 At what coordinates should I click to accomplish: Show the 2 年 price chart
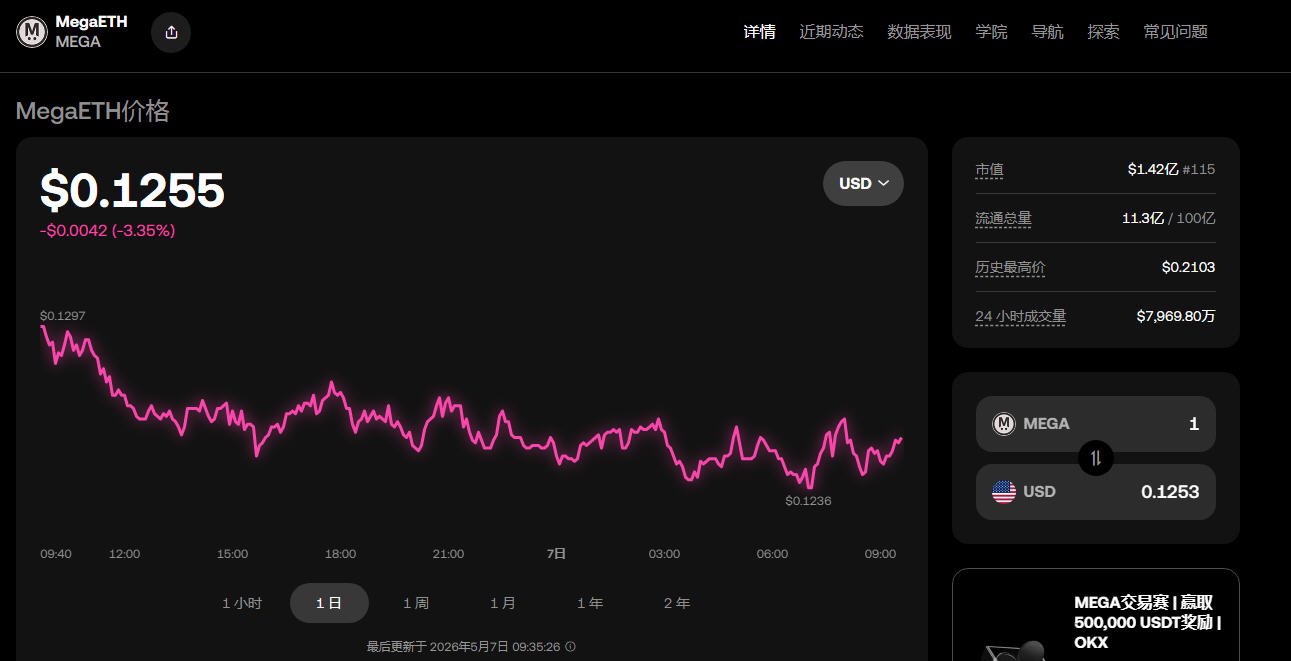point(677,603)
